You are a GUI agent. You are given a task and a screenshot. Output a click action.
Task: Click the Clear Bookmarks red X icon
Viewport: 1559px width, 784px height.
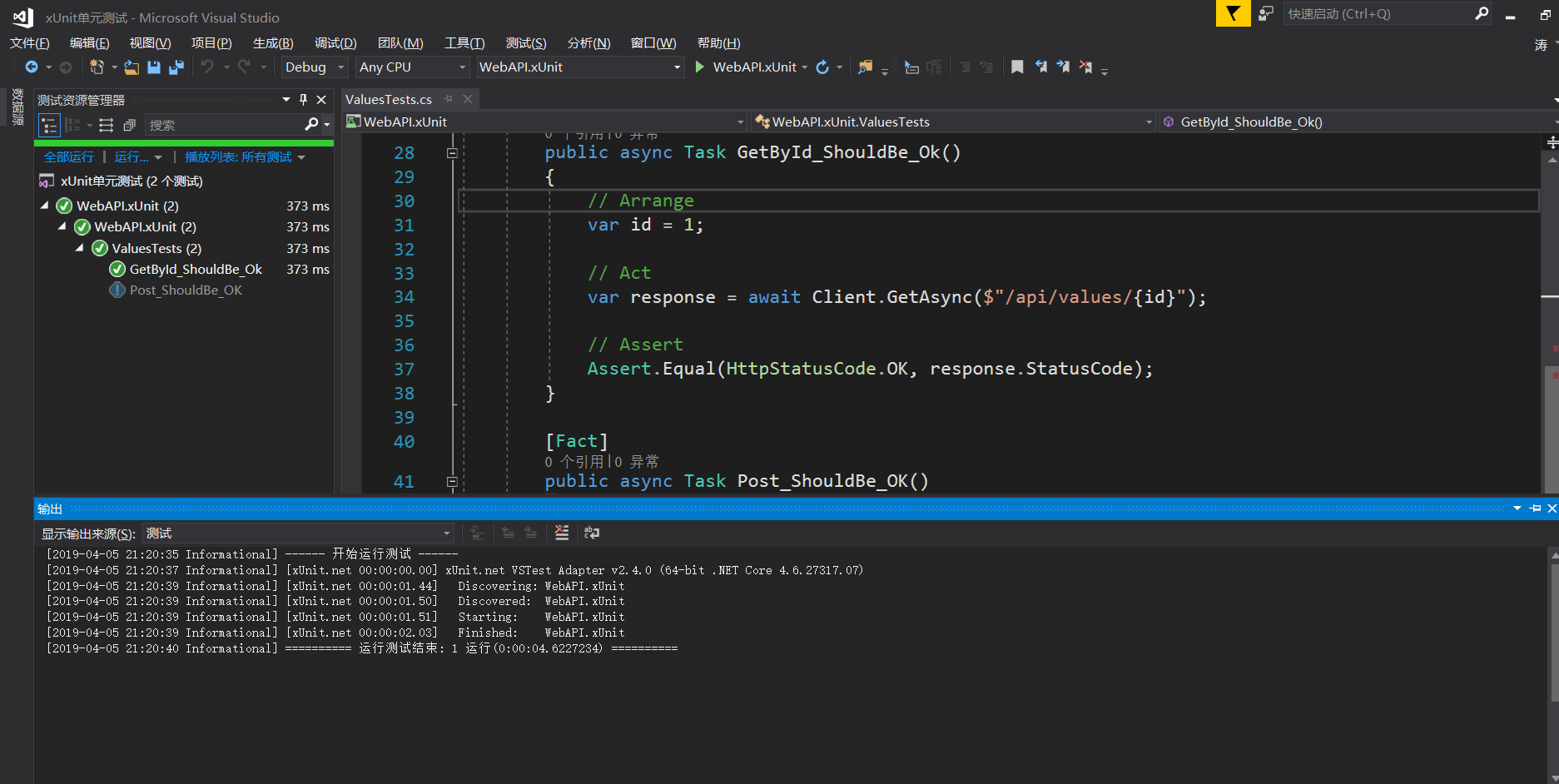(x=1085, y=67)
